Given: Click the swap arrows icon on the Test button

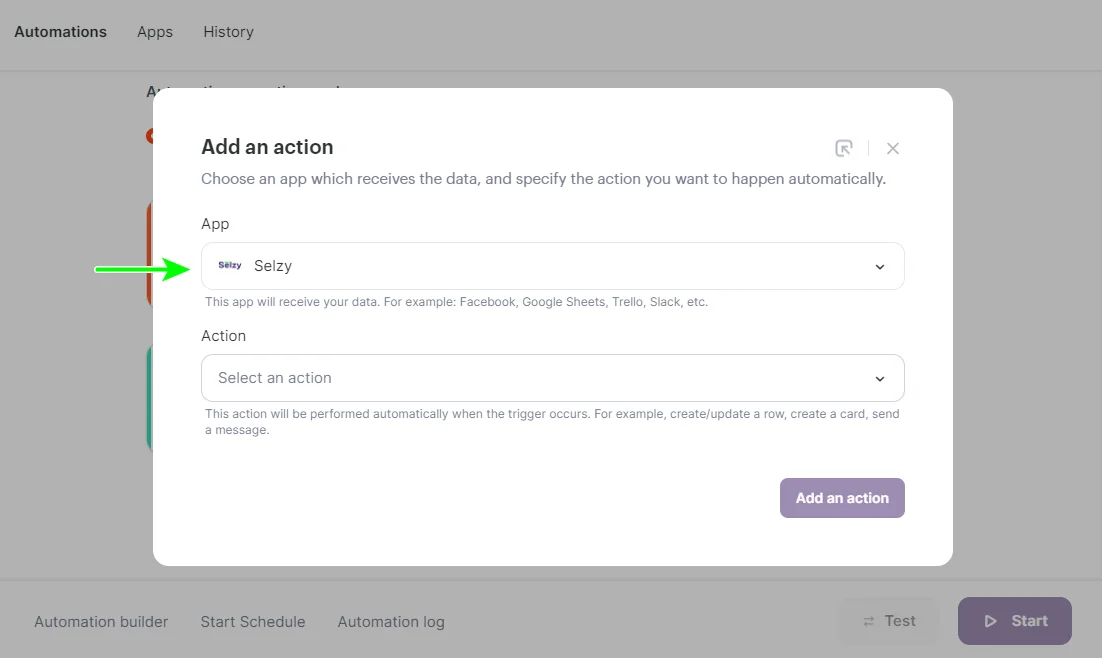Looking at the screenshot, I should click(868, 620).
